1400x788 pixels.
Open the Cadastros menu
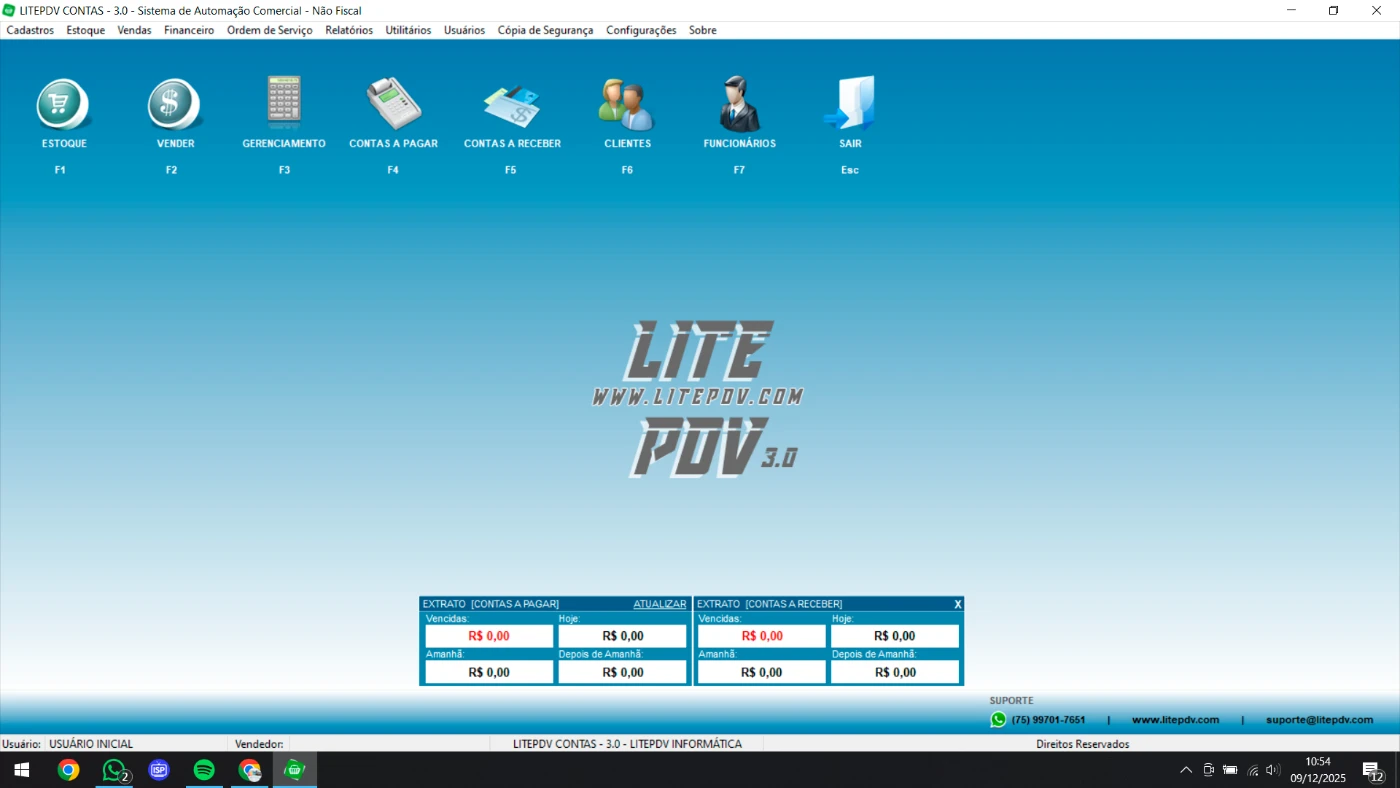click(x=30, y=30)
